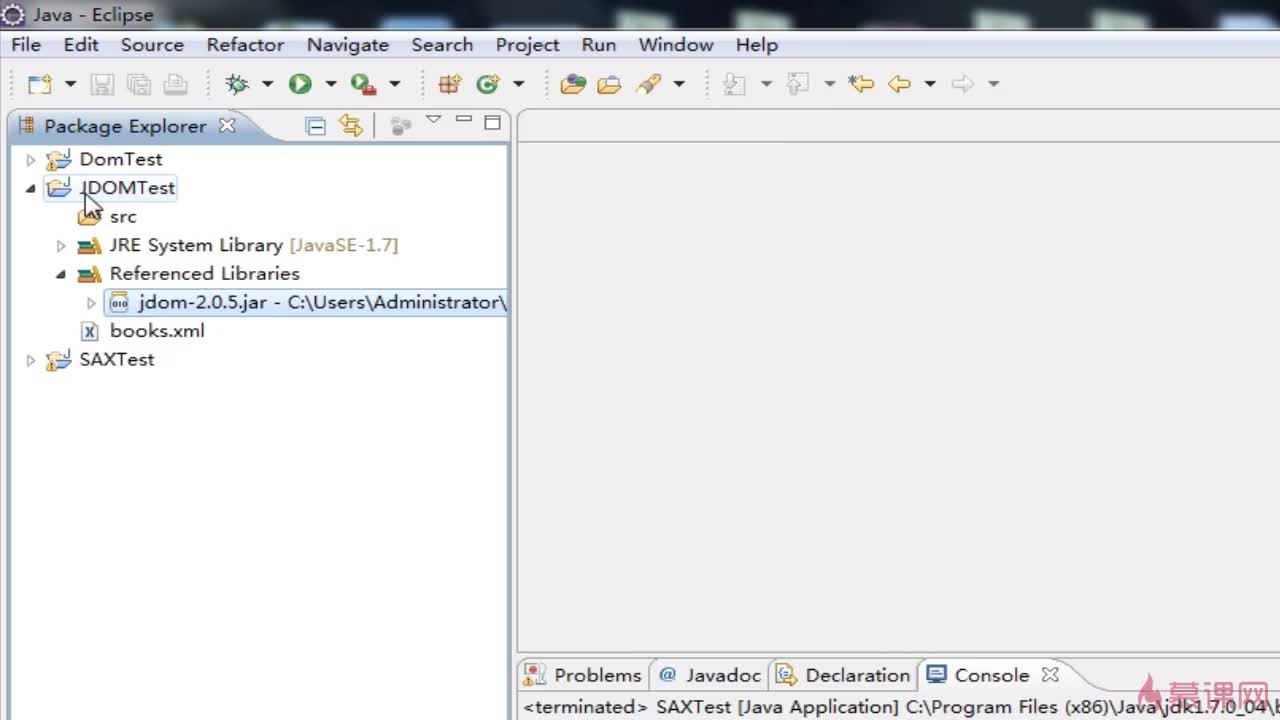Viewport: 1280px width, 720px height.
Task: Open the Run dropdown arrow
Action: pyautogui.click(x=330, y=84)
